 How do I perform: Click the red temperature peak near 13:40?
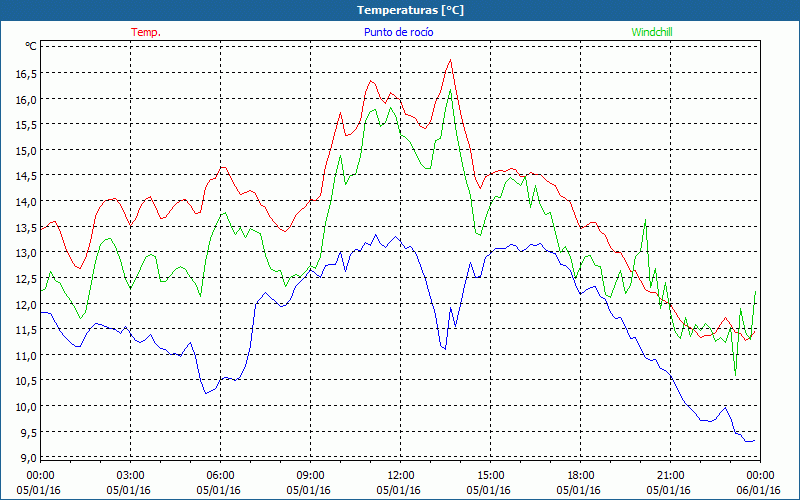(x=450, y=60)
